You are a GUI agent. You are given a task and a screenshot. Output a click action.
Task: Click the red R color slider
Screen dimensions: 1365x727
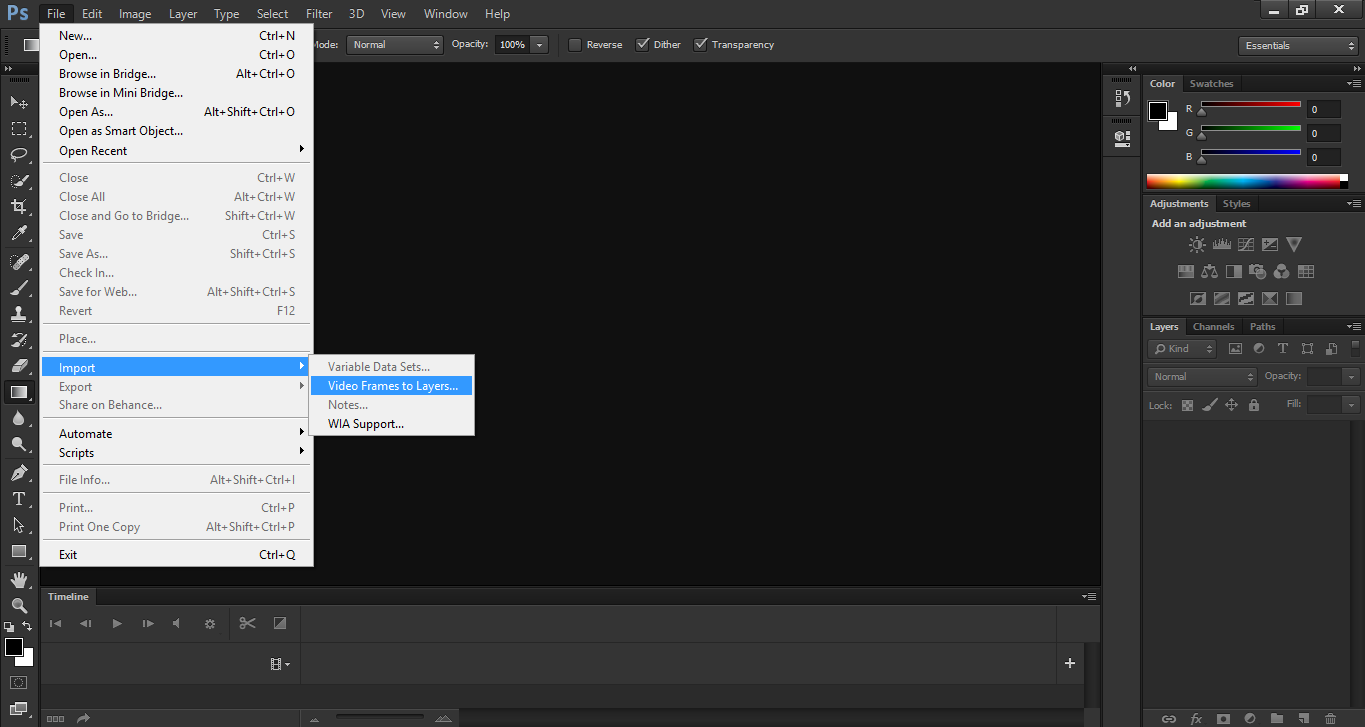click(1250, 104)
